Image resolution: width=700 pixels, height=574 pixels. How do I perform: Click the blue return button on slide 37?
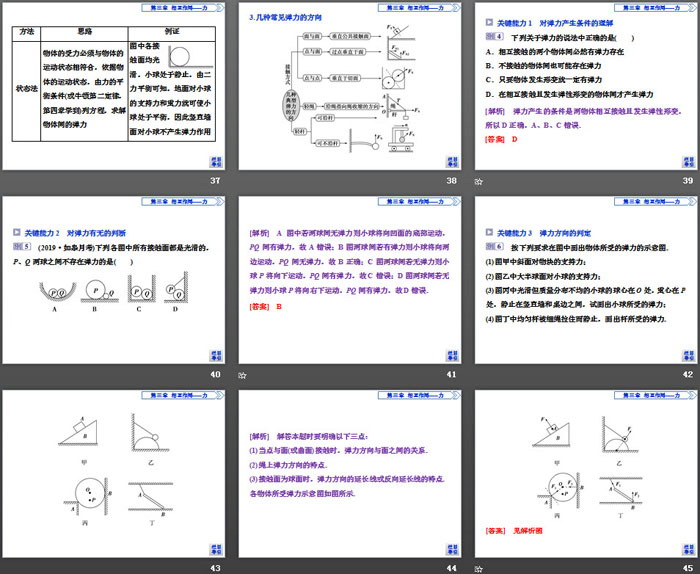(x=215, y=162)
